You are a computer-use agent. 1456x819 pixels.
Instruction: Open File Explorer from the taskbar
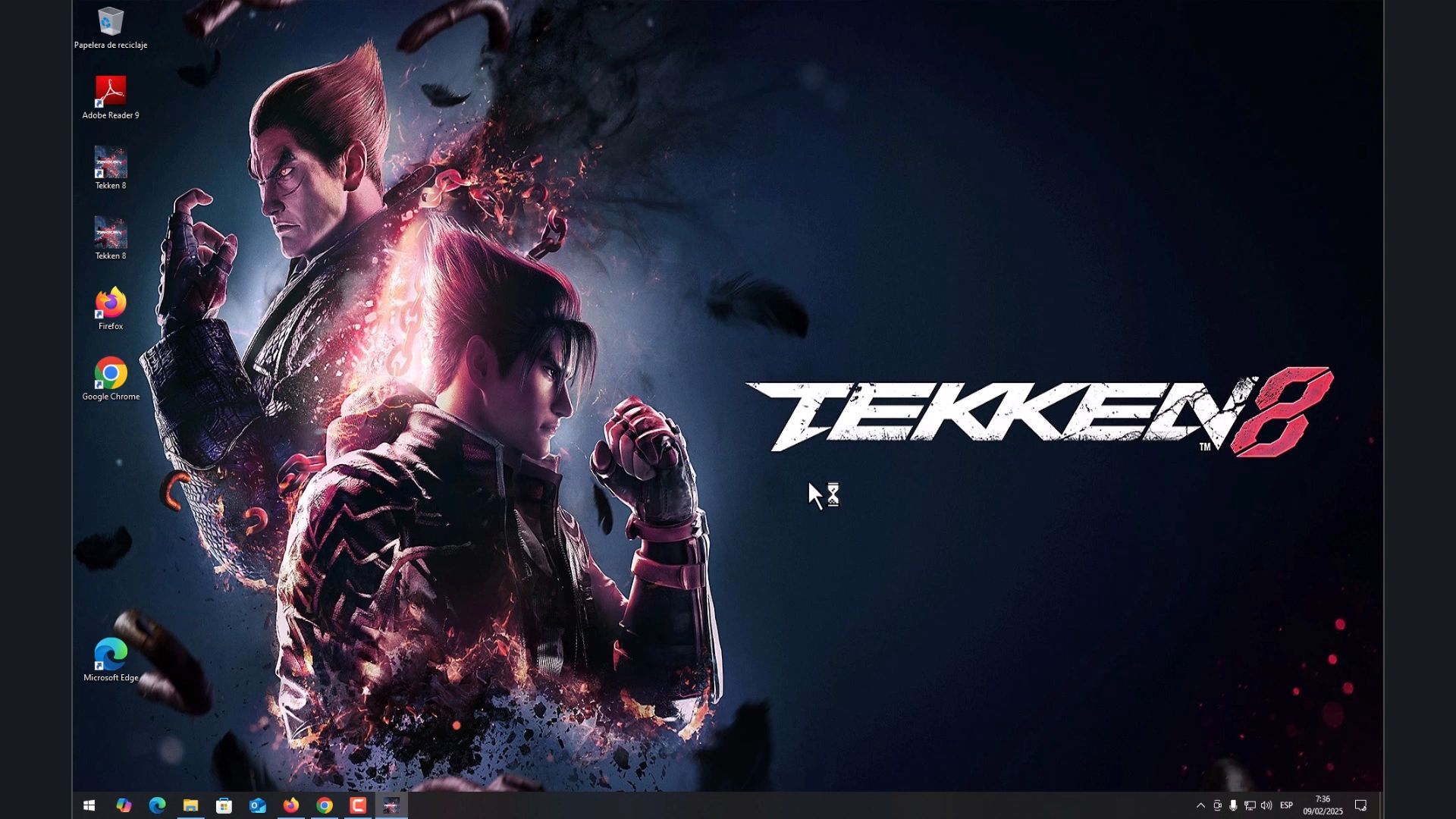tap(190, 805)
